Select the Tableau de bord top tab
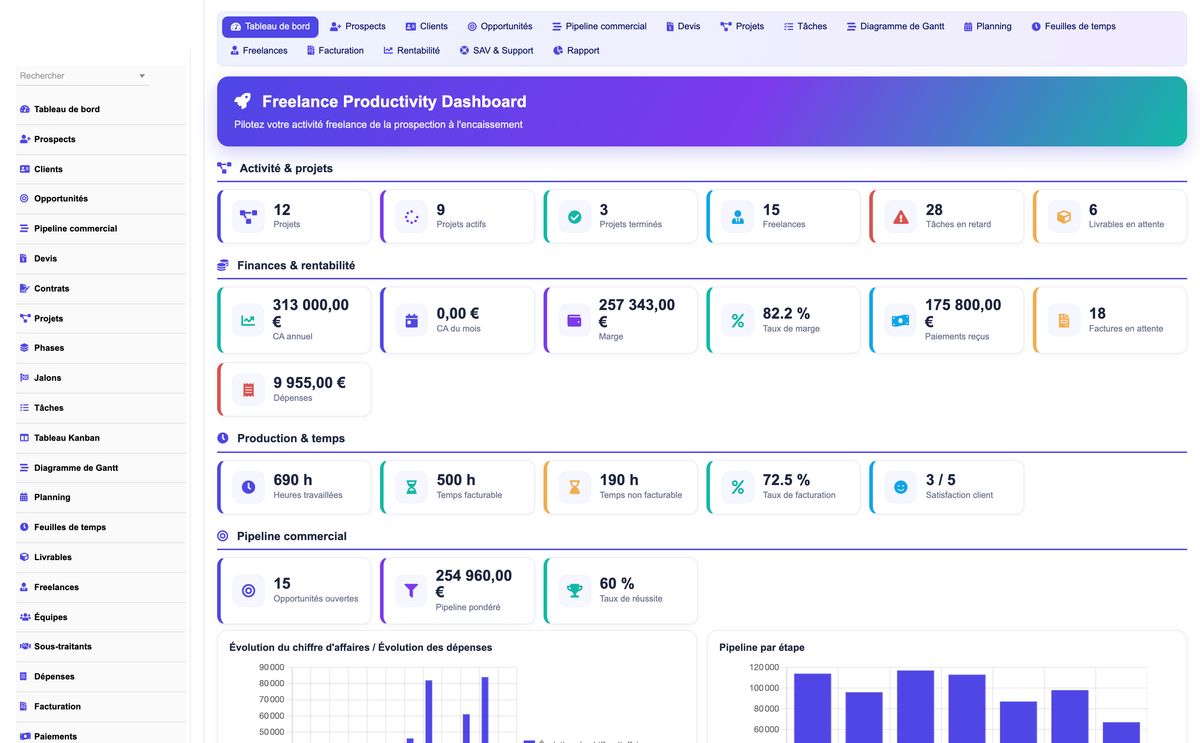 270,26
